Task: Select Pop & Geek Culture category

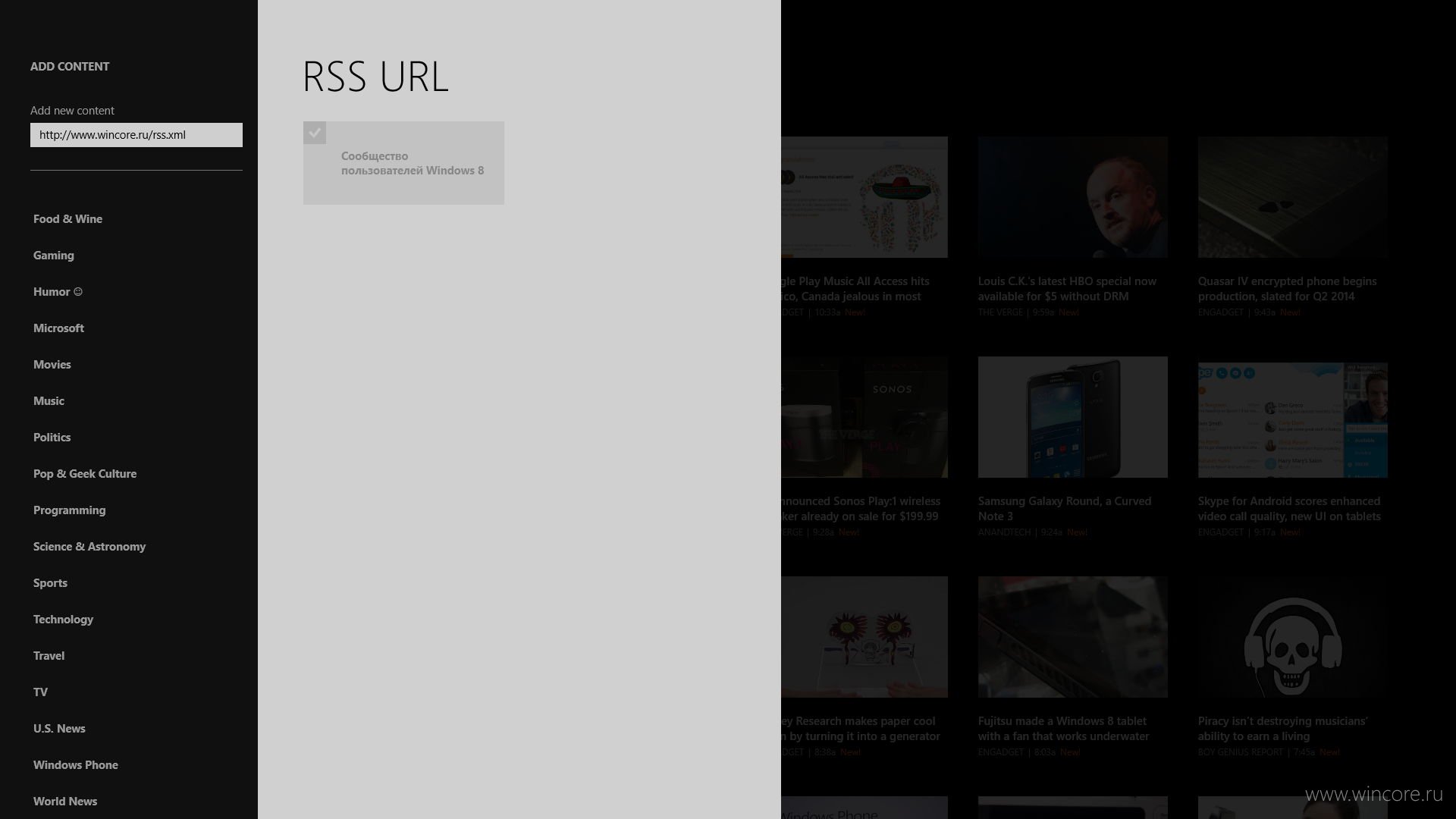Action: [85, 474]
